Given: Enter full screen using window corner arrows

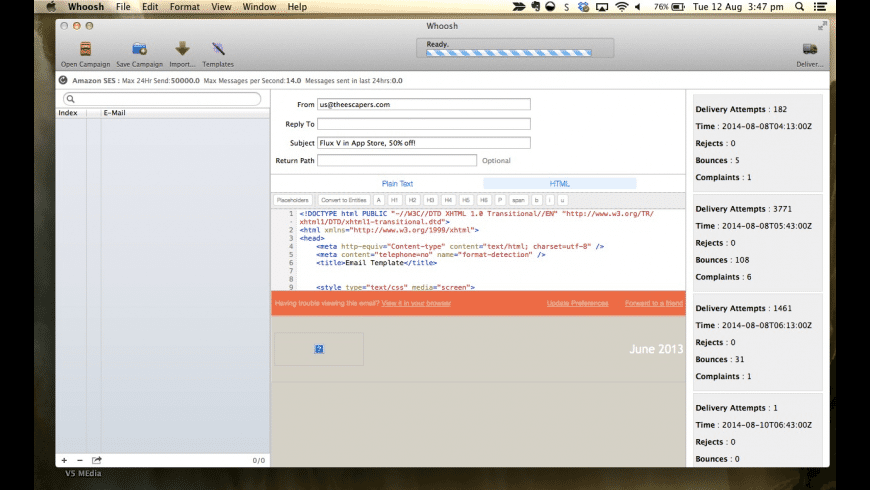Looking at the screenshot, I should tap(822, 26).
